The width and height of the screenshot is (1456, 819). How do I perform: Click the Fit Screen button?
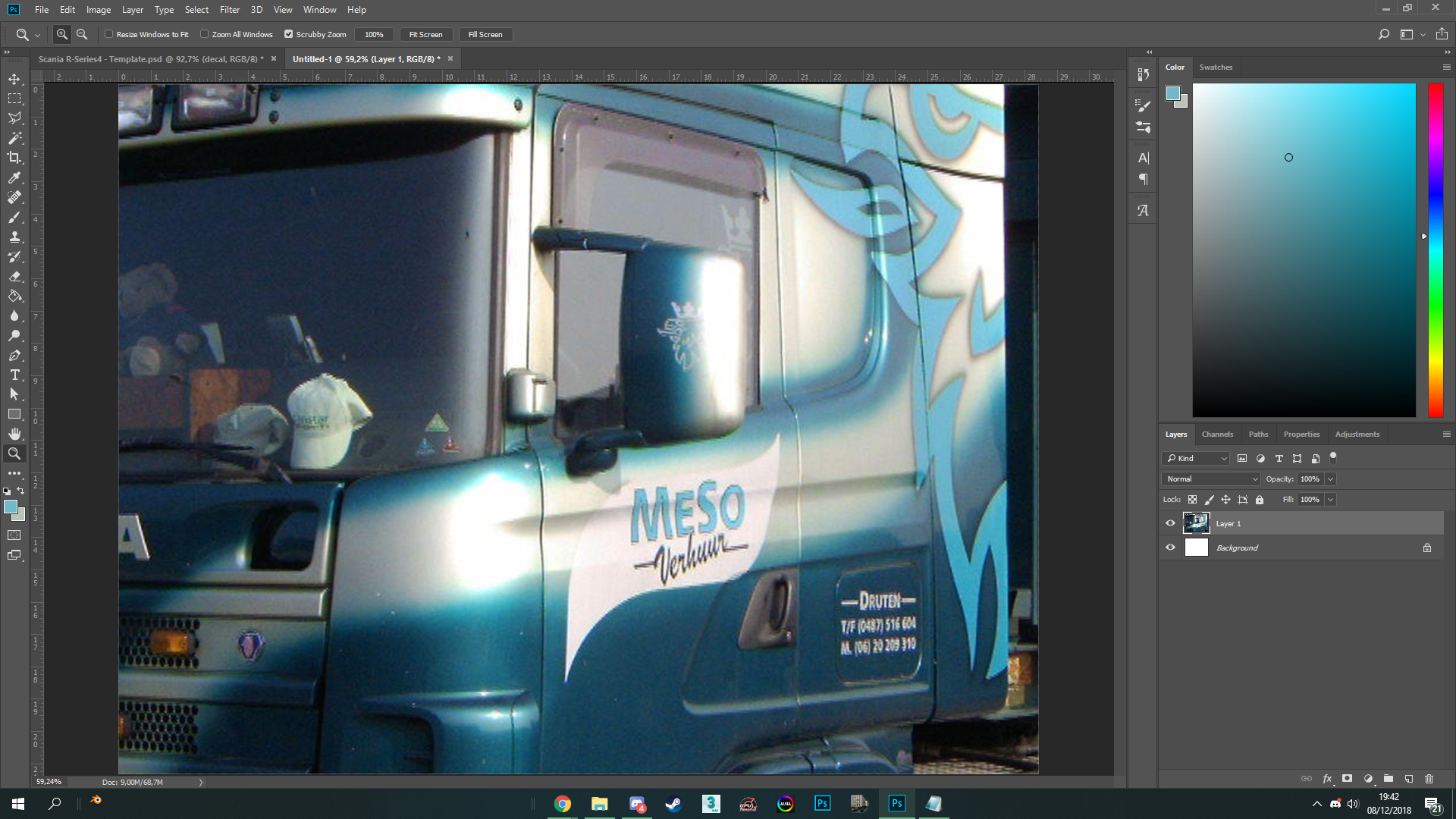tap(426, 34)
